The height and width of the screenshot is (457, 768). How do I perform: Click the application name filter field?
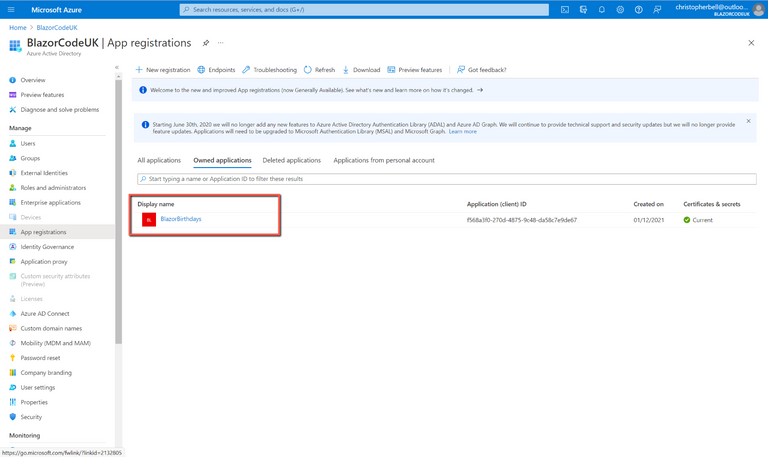445,179
